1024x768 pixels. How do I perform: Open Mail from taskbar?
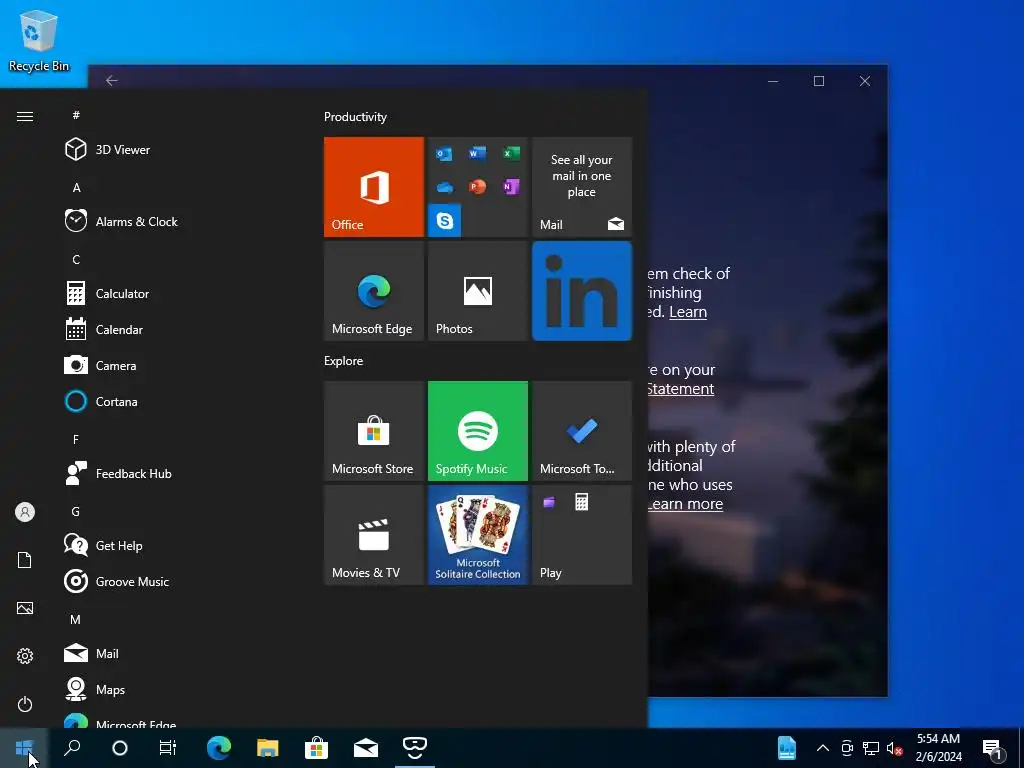click(366, 748)
